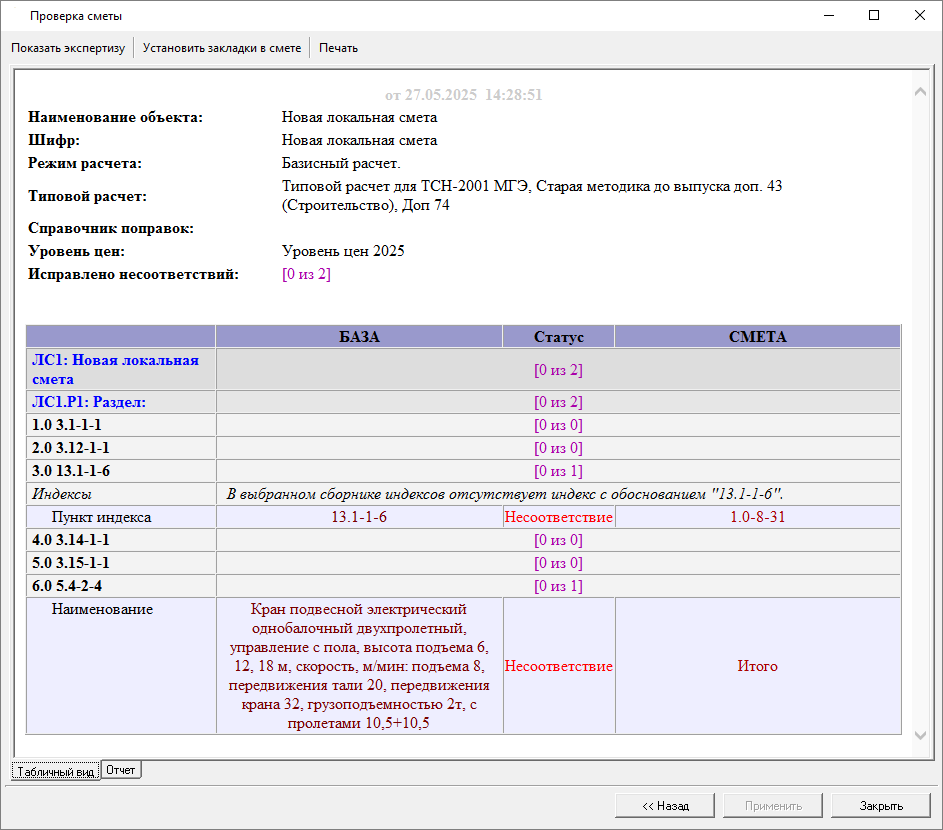Select row 1.0 3.1-1-1

tap(67, 425)
